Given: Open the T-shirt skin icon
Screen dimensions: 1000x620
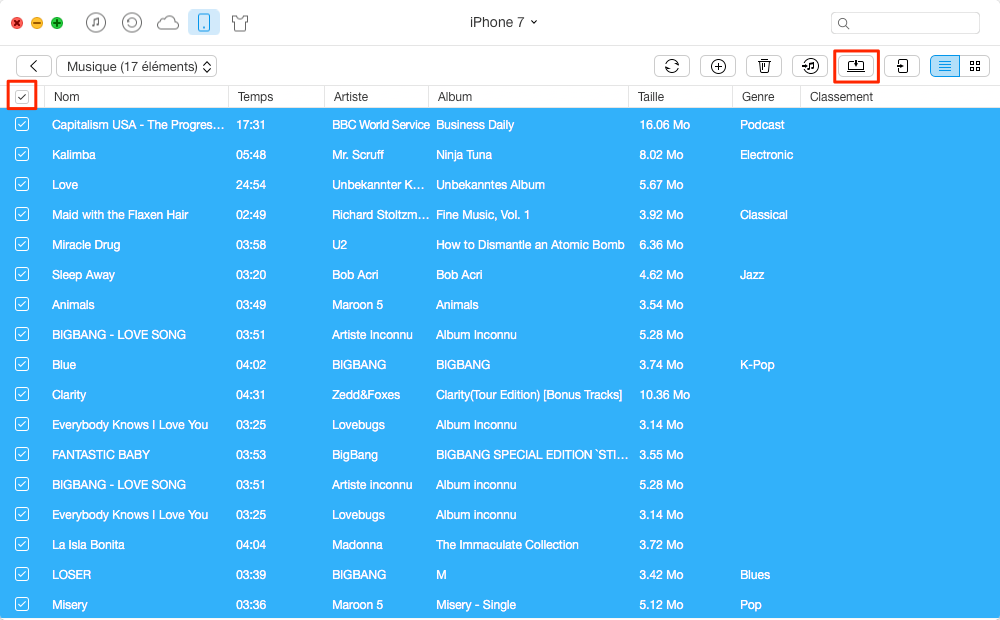Looking at the screenshot, I should [240, 24].
